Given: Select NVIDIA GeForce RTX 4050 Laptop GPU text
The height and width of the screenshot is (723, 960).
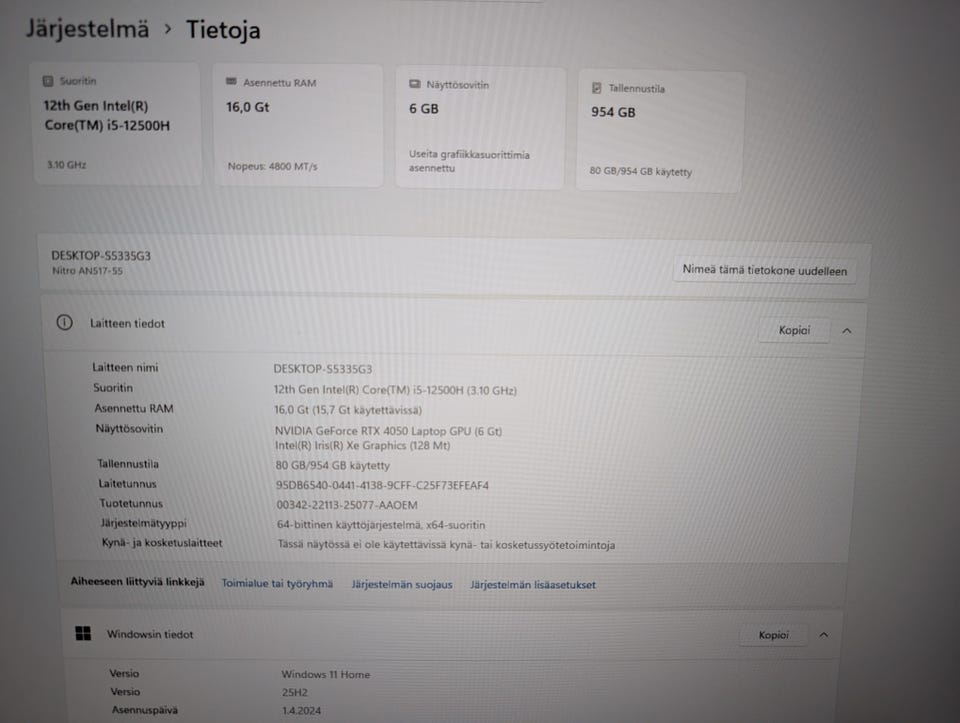Looking at the screenshot, I should point(388,430).
